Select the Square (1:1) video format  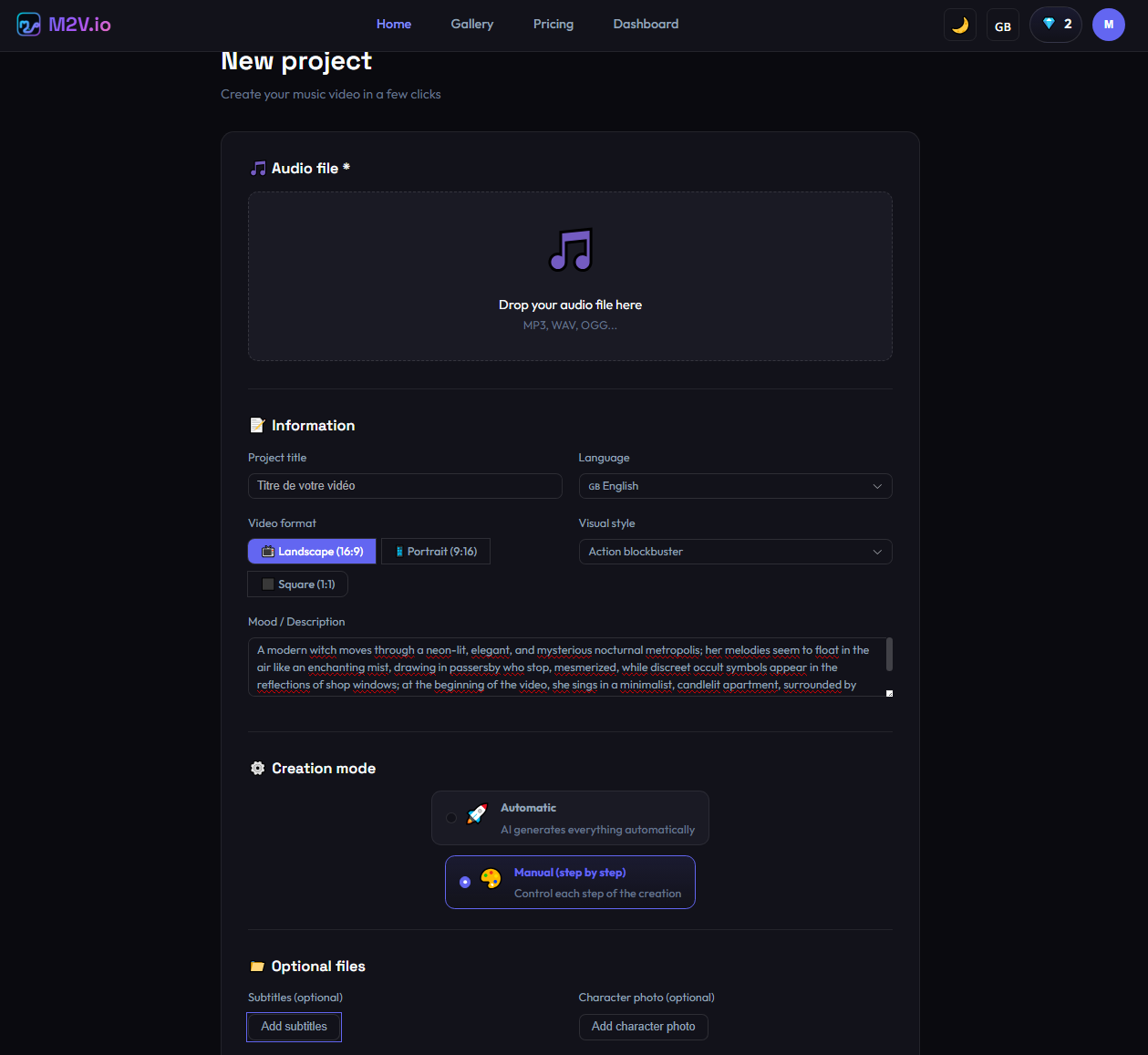coord(297,584)
